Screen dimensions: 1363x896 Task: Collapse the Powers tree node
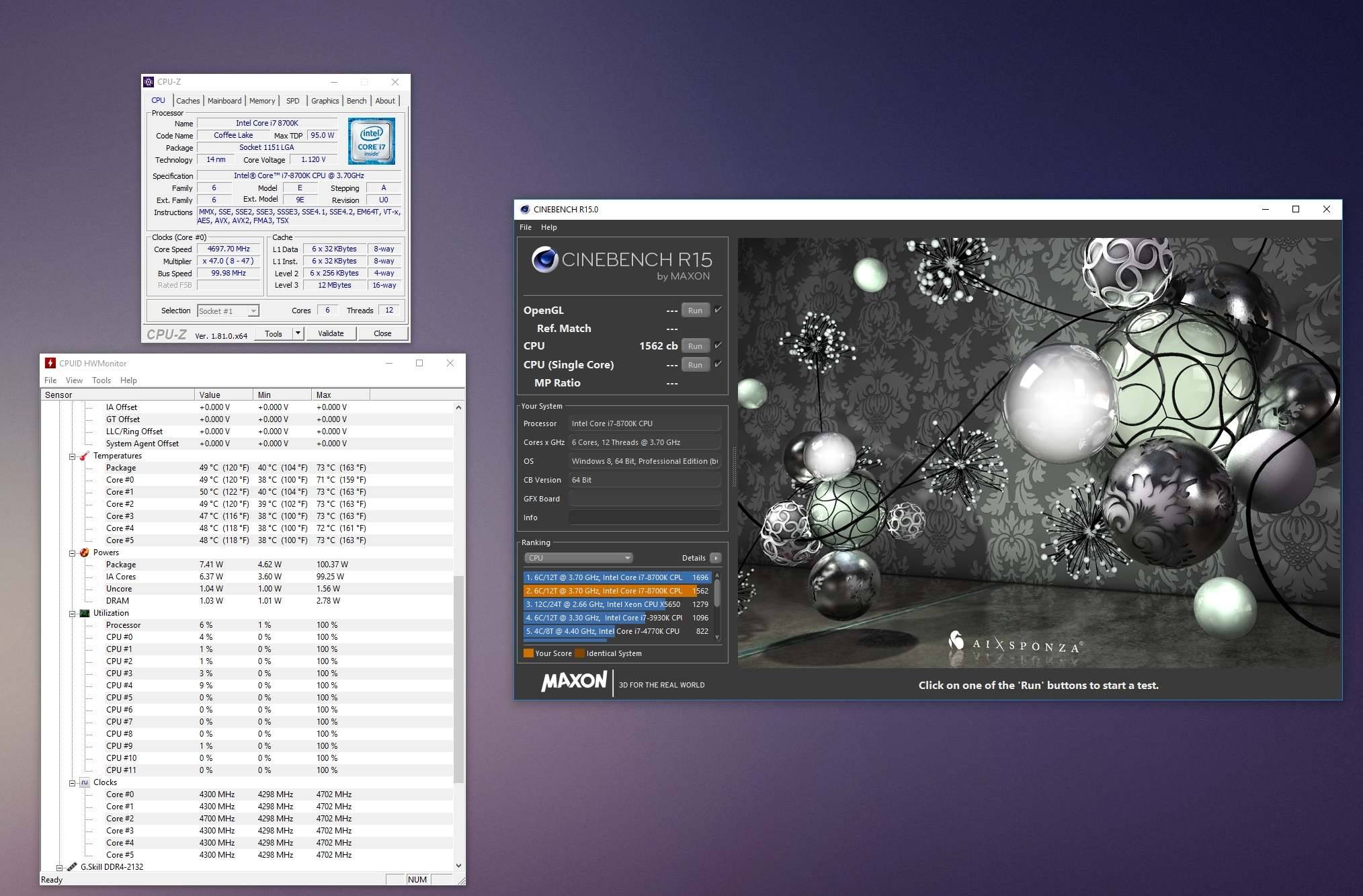[x=72, y=553]
